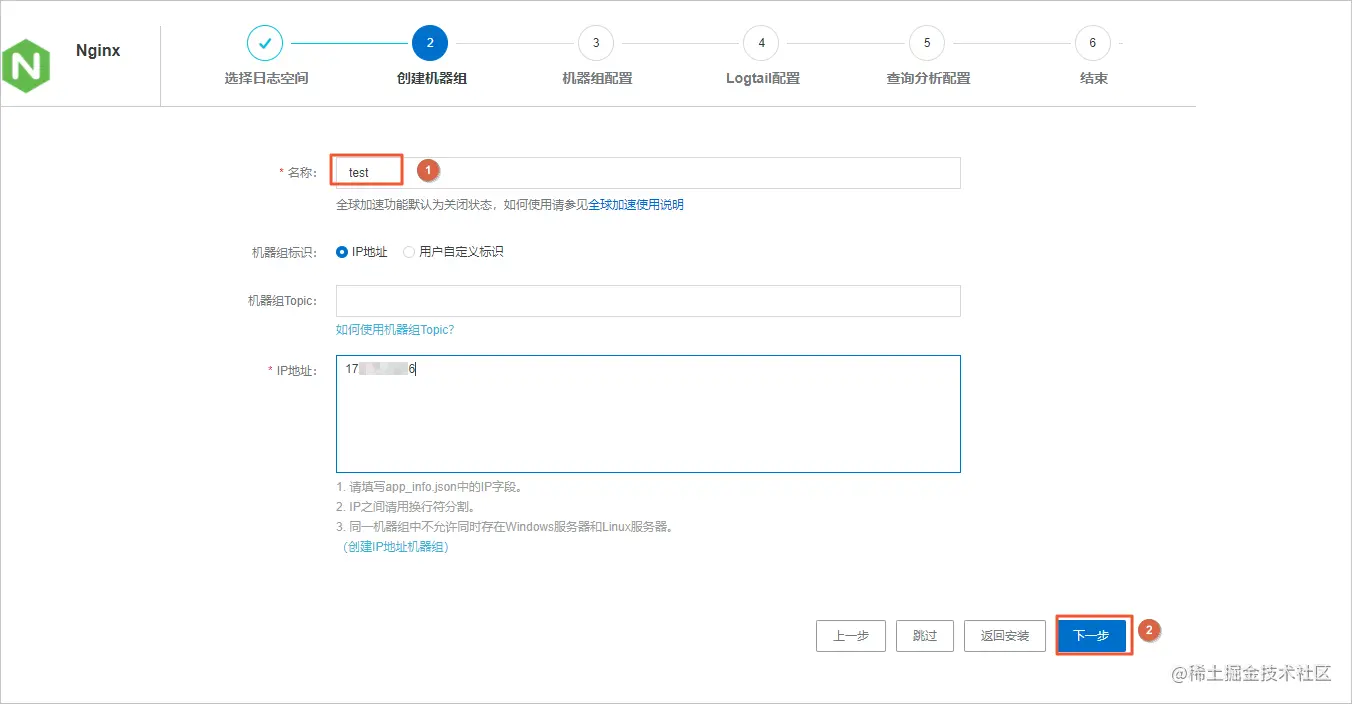Select the 用户自定义标识 radio button

tap(409, 252)
